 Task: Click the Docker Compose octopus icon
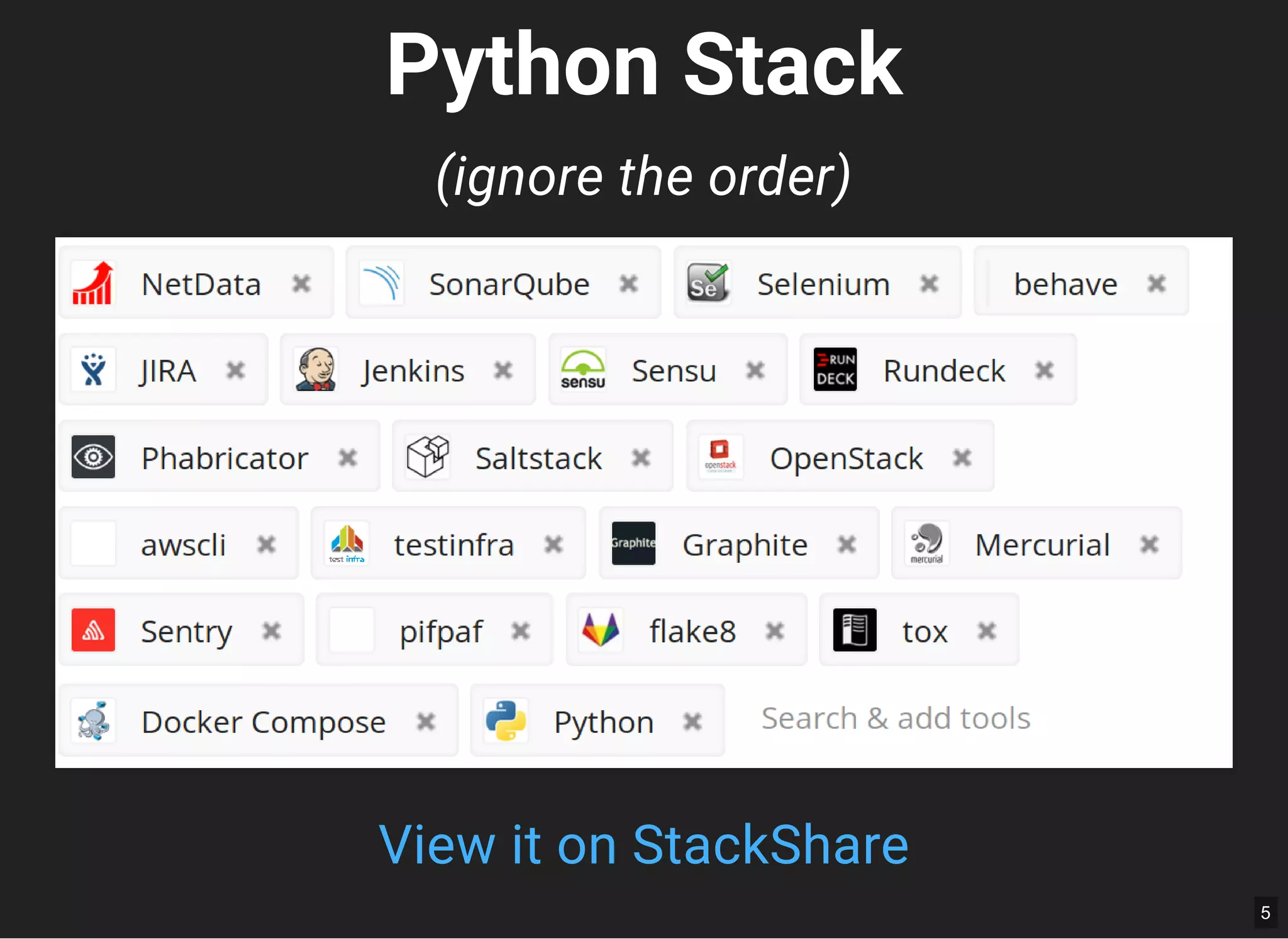pyautogui.click(x=93, y=721)
